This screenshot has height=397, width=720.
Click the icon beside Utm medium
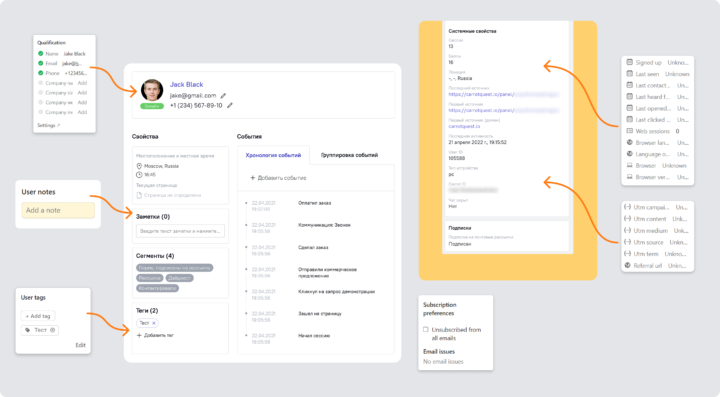pyautogui.click(x=627, y=230)
